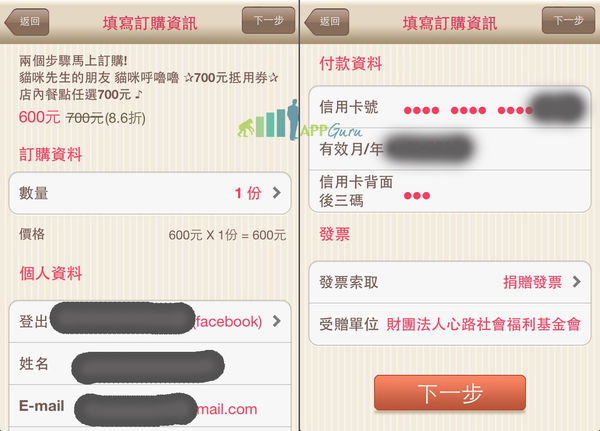The image size is (600, 431).
Task: Expand the 數量 quantity chevron
Action: pyautogui.click(x=277, y=193)
